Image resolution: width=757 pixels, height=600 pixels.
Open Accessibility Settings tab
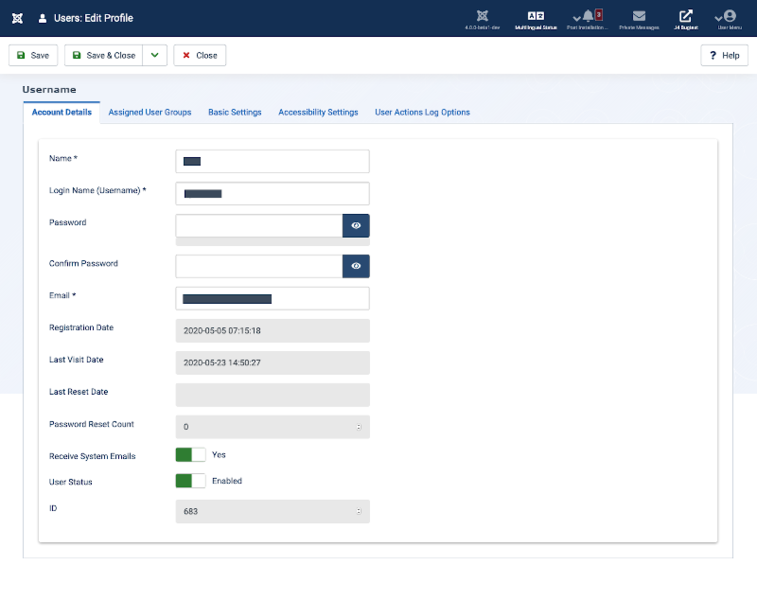point(318,112)
